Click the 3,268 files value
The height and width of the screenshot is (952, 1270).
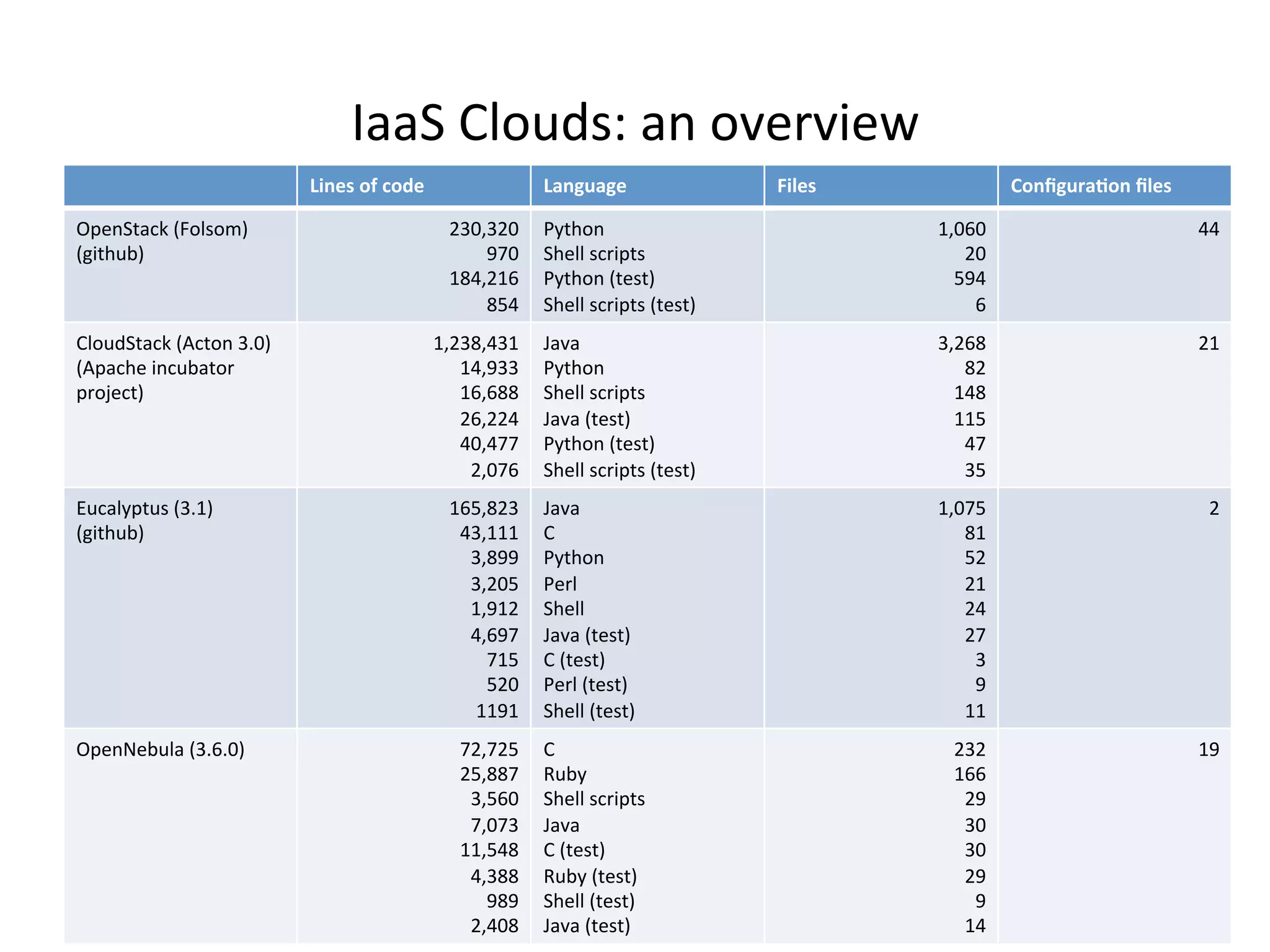[961, 343]
